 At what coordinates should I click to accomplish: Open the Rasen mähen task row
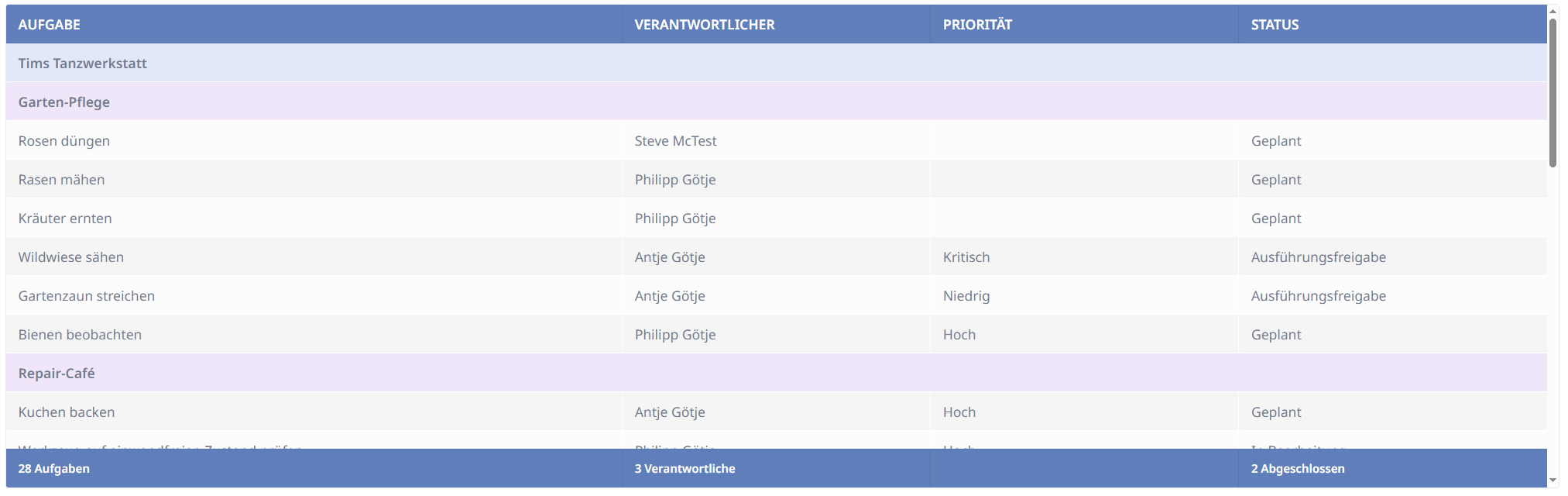[62, 180]
